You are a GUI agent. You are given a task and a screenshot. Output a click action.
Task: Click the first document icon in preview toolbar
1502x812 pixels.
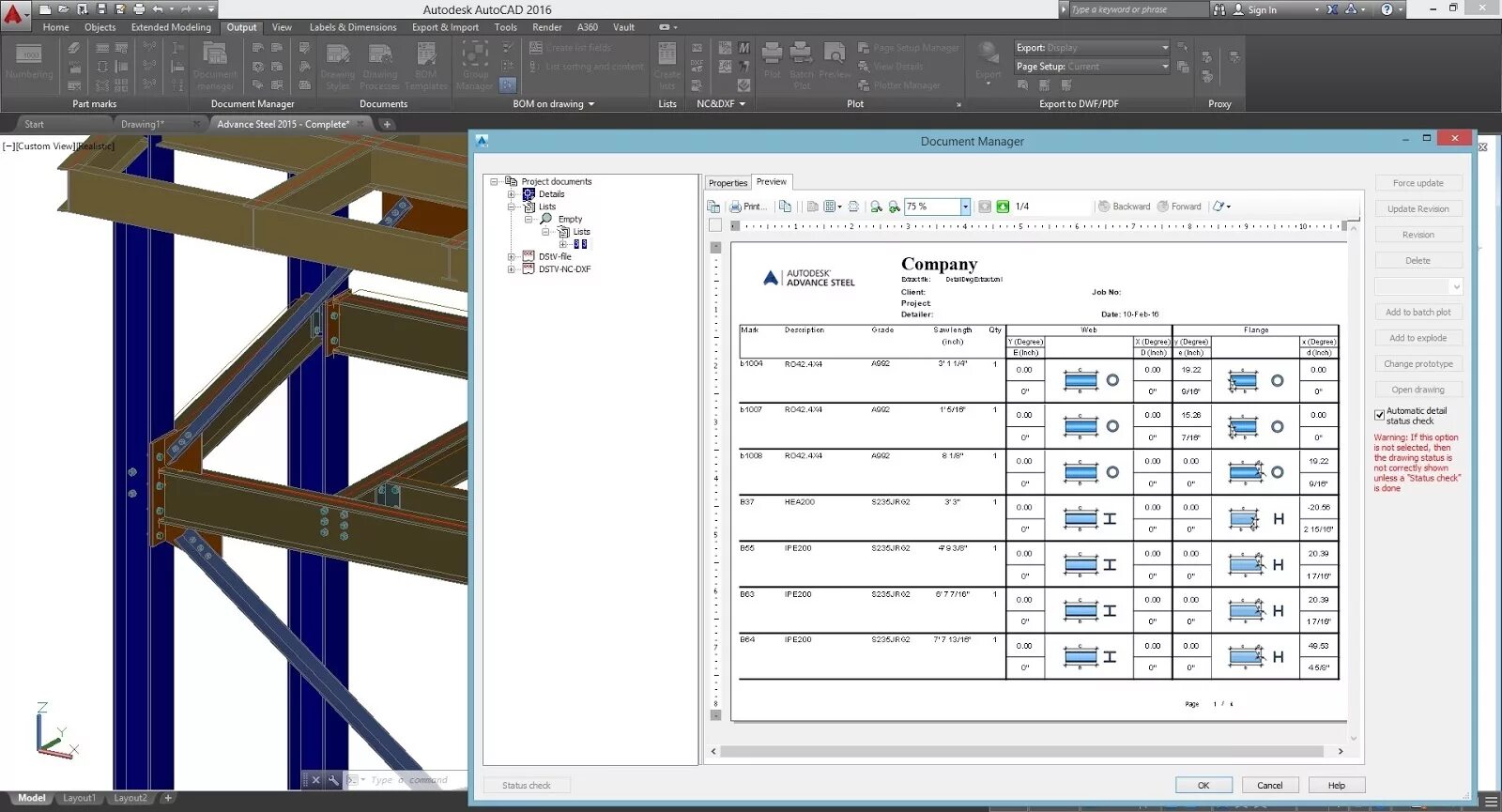click(x=713, y=207)
